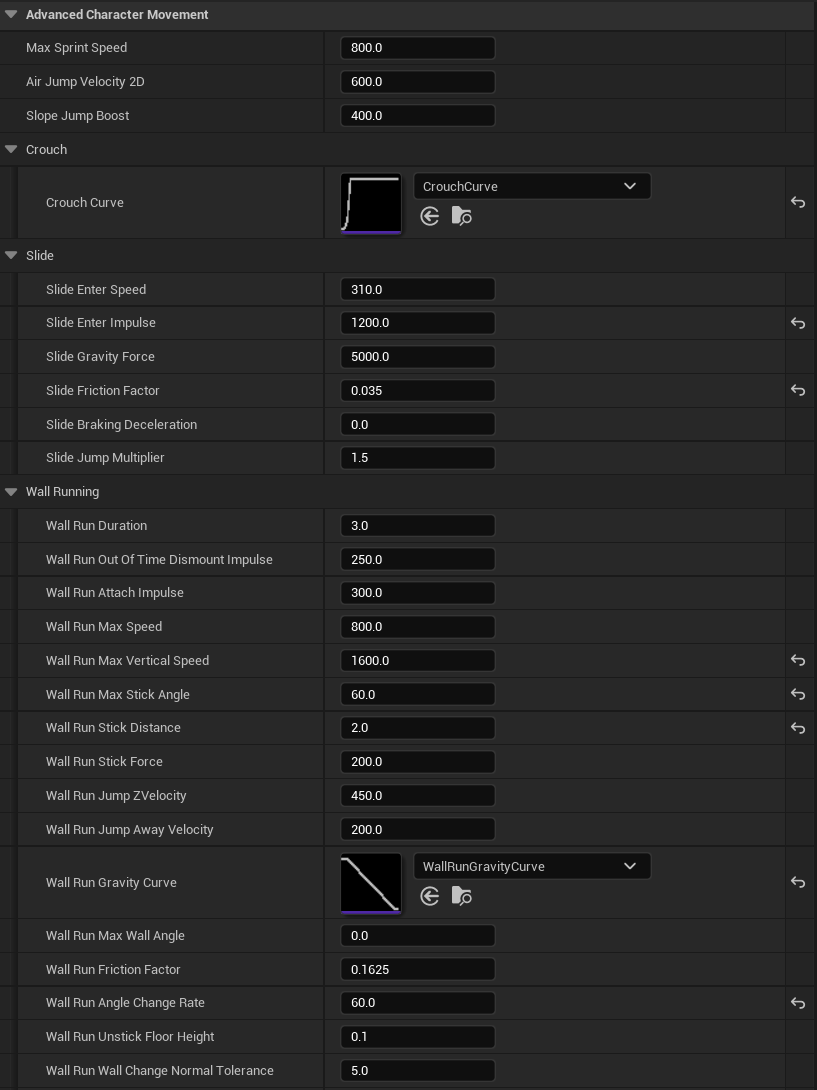Edit the Wall Run Duration value
Image resolution: width=817 pixels, height=1090 pixels.
coord(417,526)
